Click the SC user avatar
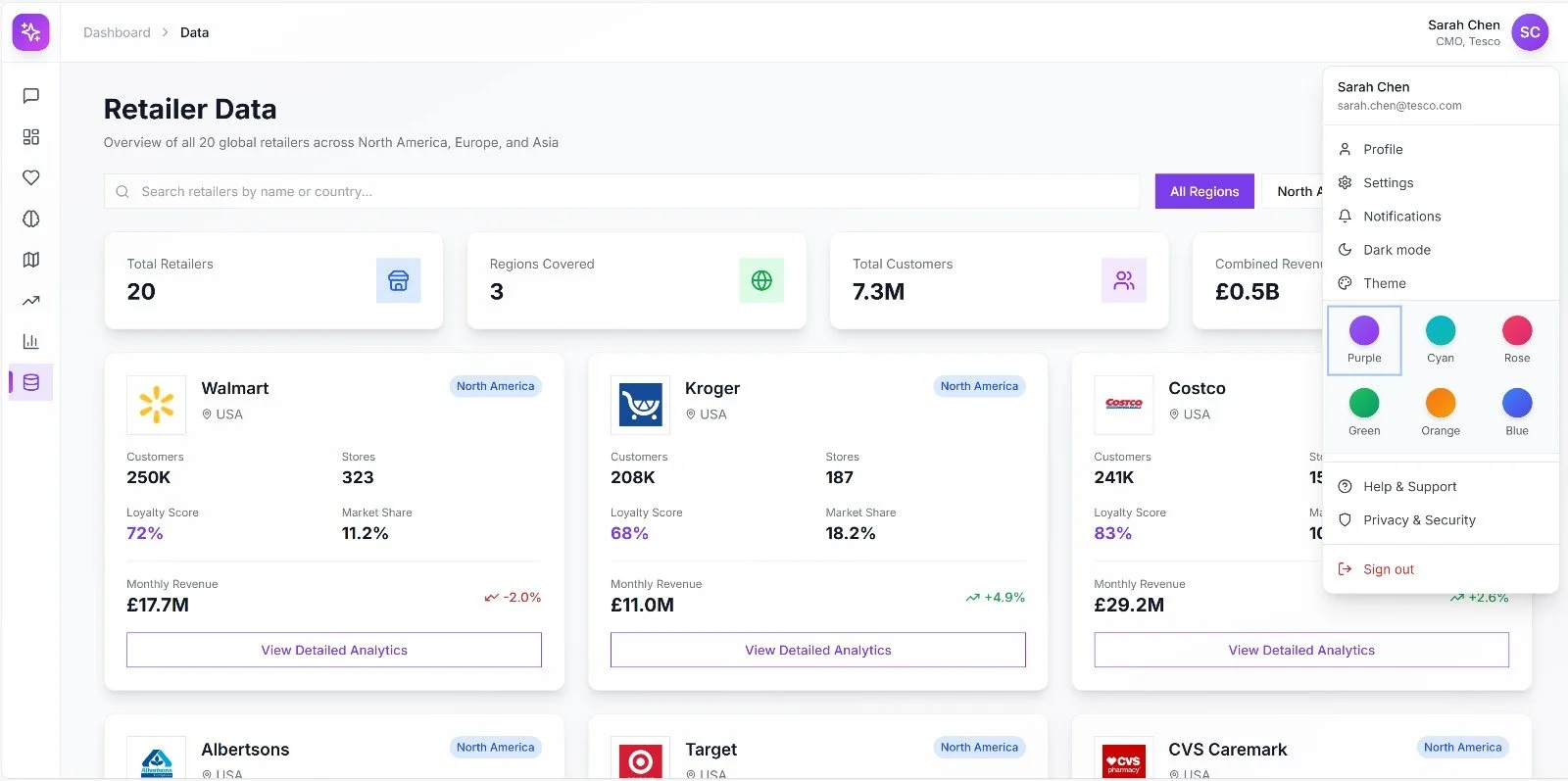This screenshot has width=1568, height=781. pos(1530,32)
